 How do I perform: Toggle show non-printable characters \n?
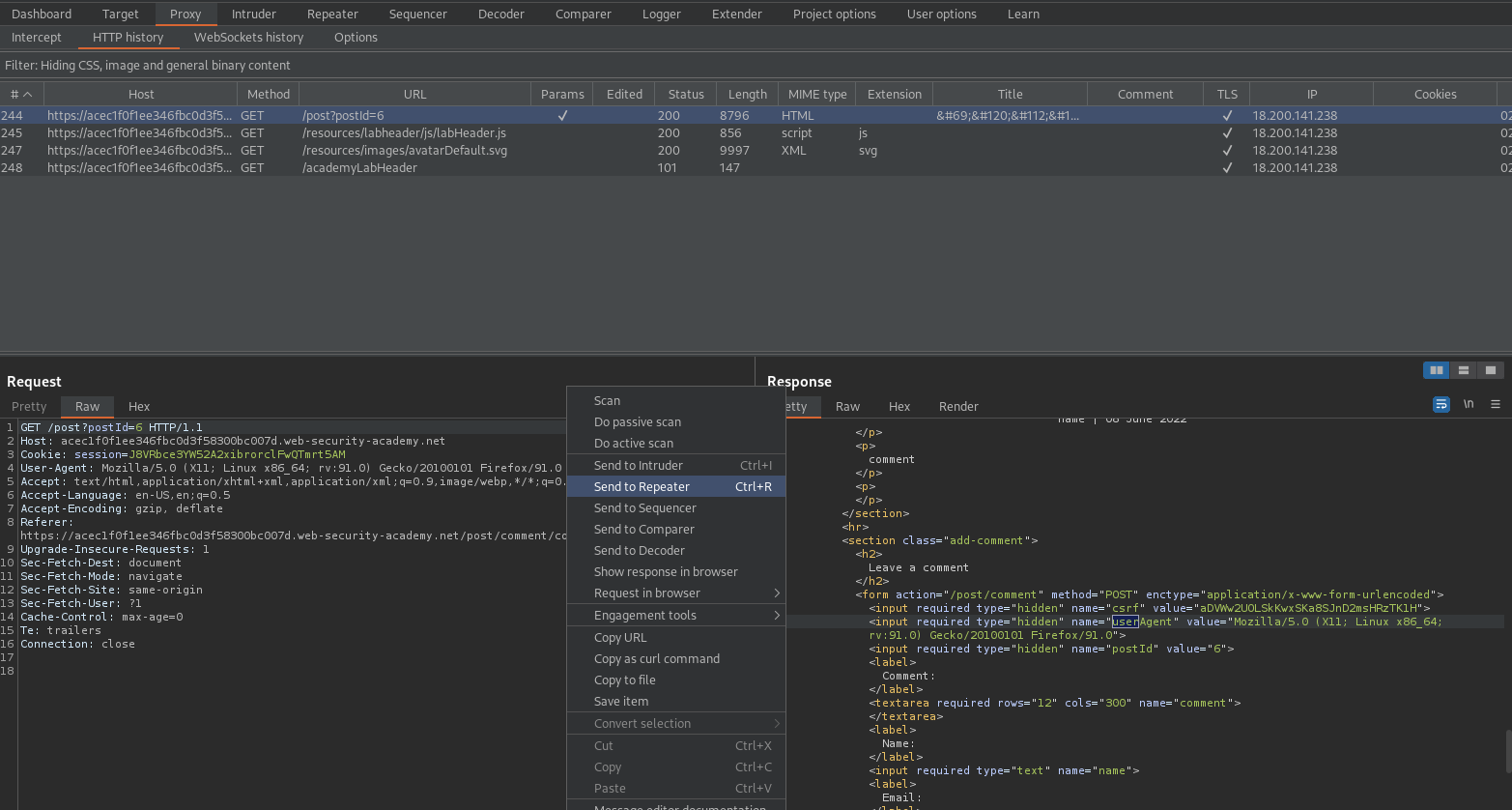[x=1469, y=404]
